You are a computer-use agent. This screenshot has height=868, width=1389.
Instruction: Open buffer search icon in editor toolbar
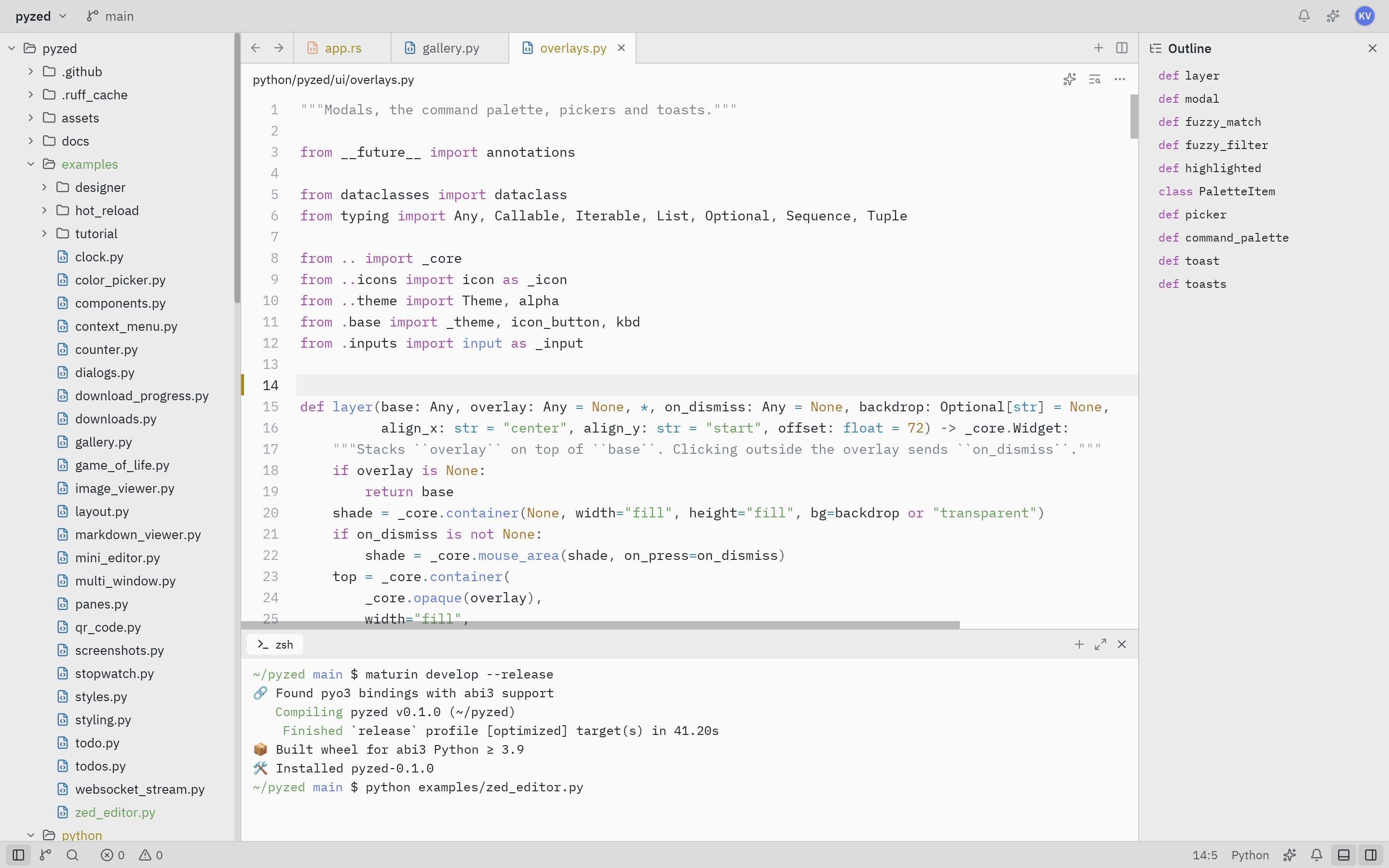[x=1094, y=79]
